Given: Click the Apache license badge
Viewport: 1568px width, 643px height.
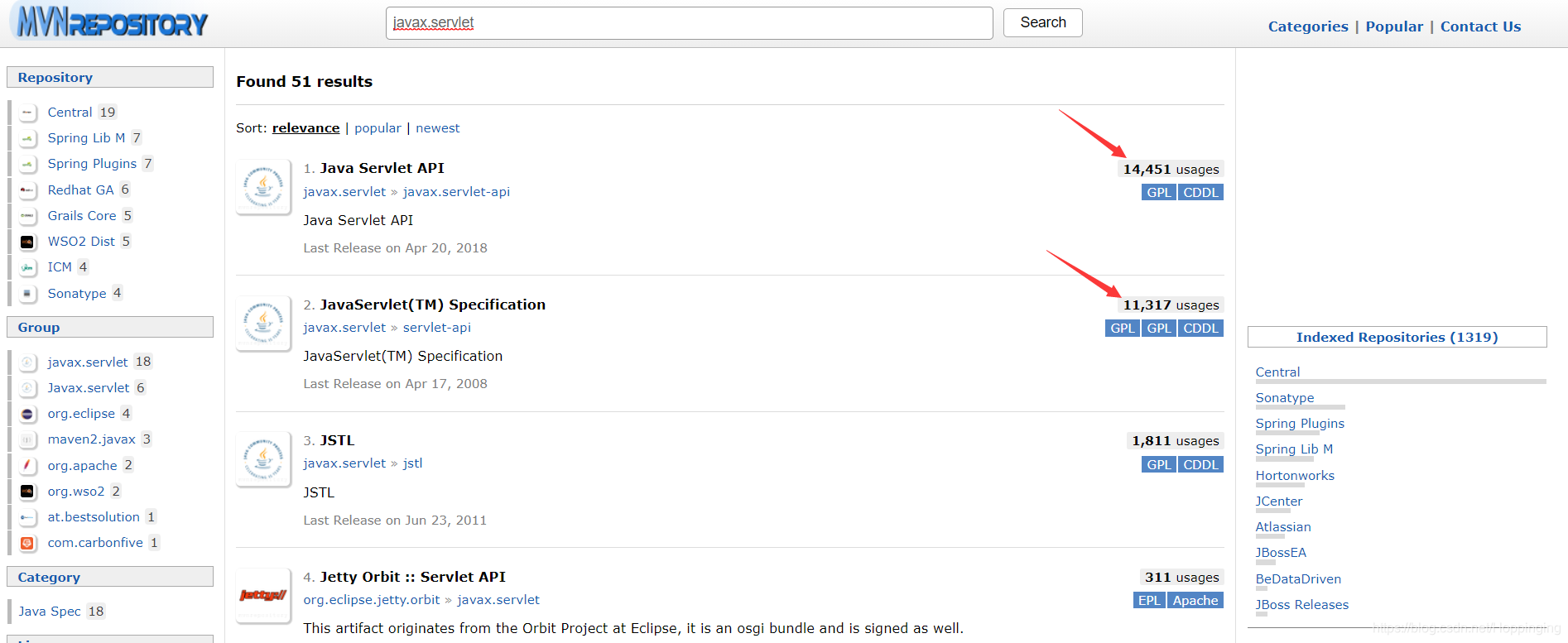Looking at the screenshot, I should tap(1195, 601).
